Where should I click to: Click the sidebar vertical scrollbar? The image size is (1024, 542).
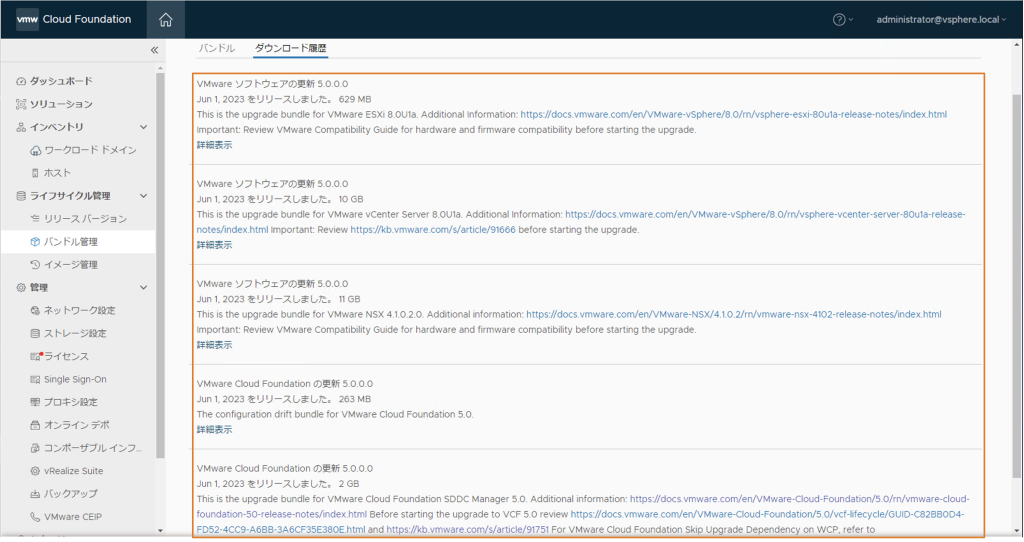click(161, 264)
